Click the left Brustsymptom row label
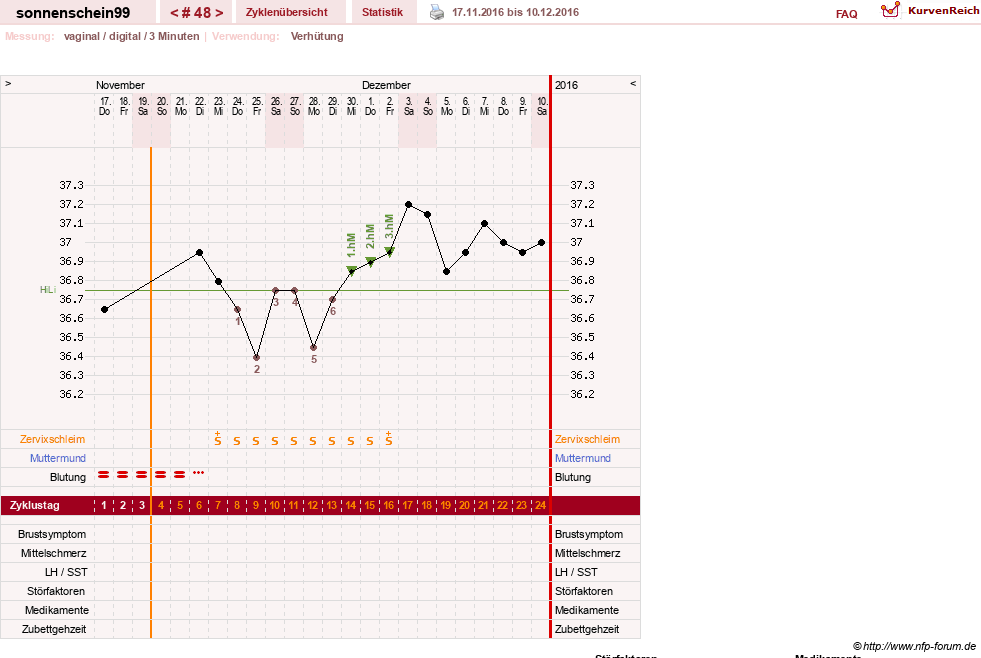 click(x=52, y=534)
